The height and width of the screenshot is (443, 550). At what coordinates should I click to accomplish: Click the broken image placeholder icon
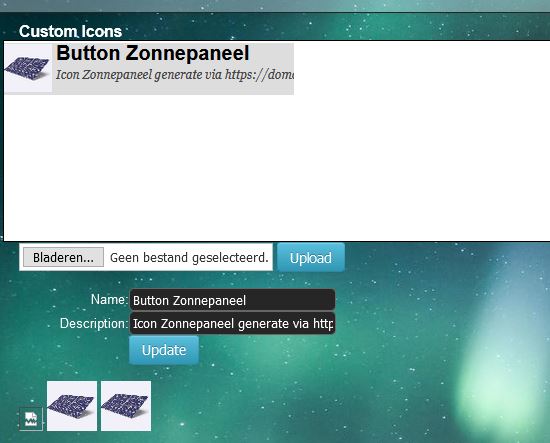(31, 419)
